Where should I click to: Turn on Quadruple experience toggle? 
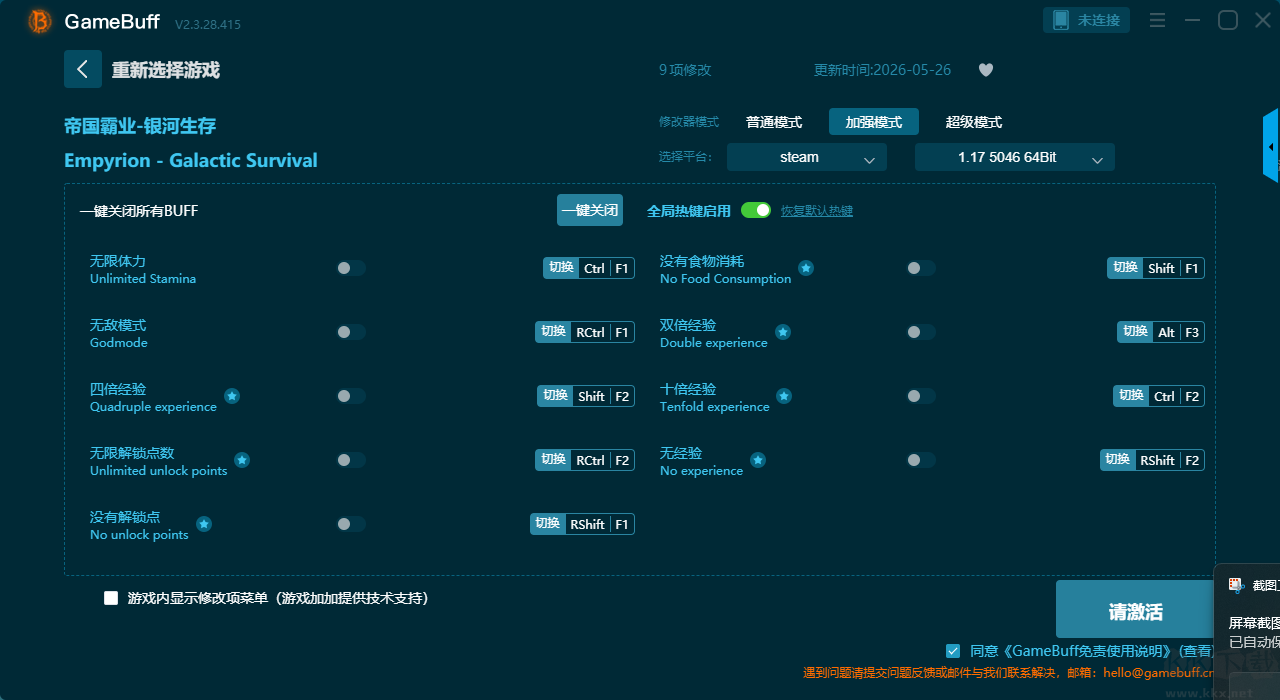[351, 396]
